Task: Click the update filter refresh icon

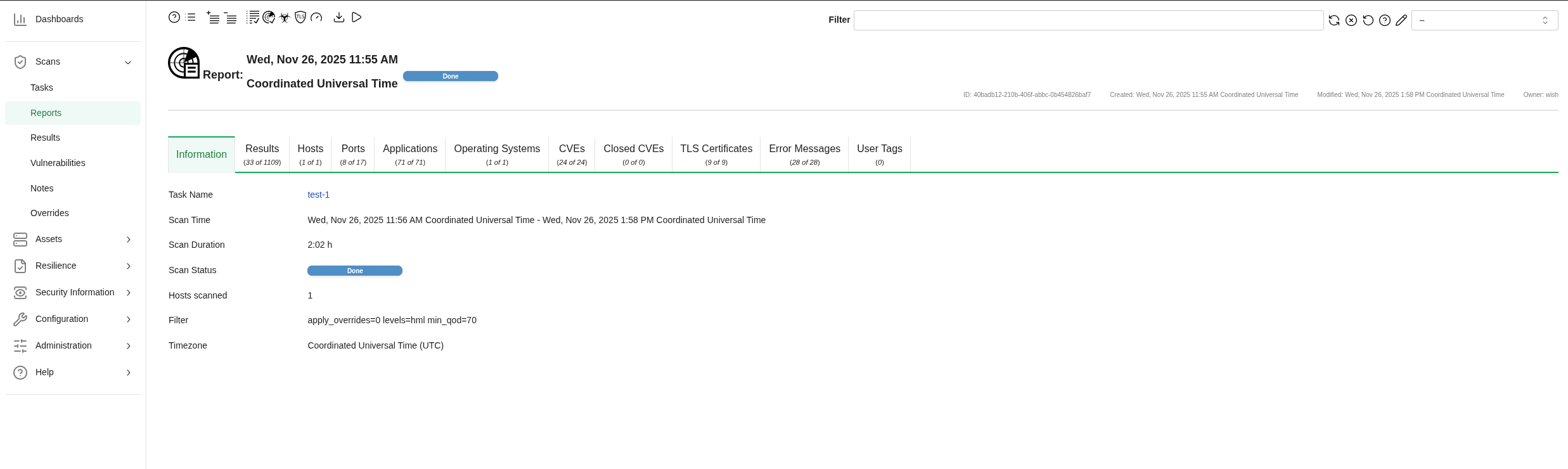Action: tap(1334, 20)
